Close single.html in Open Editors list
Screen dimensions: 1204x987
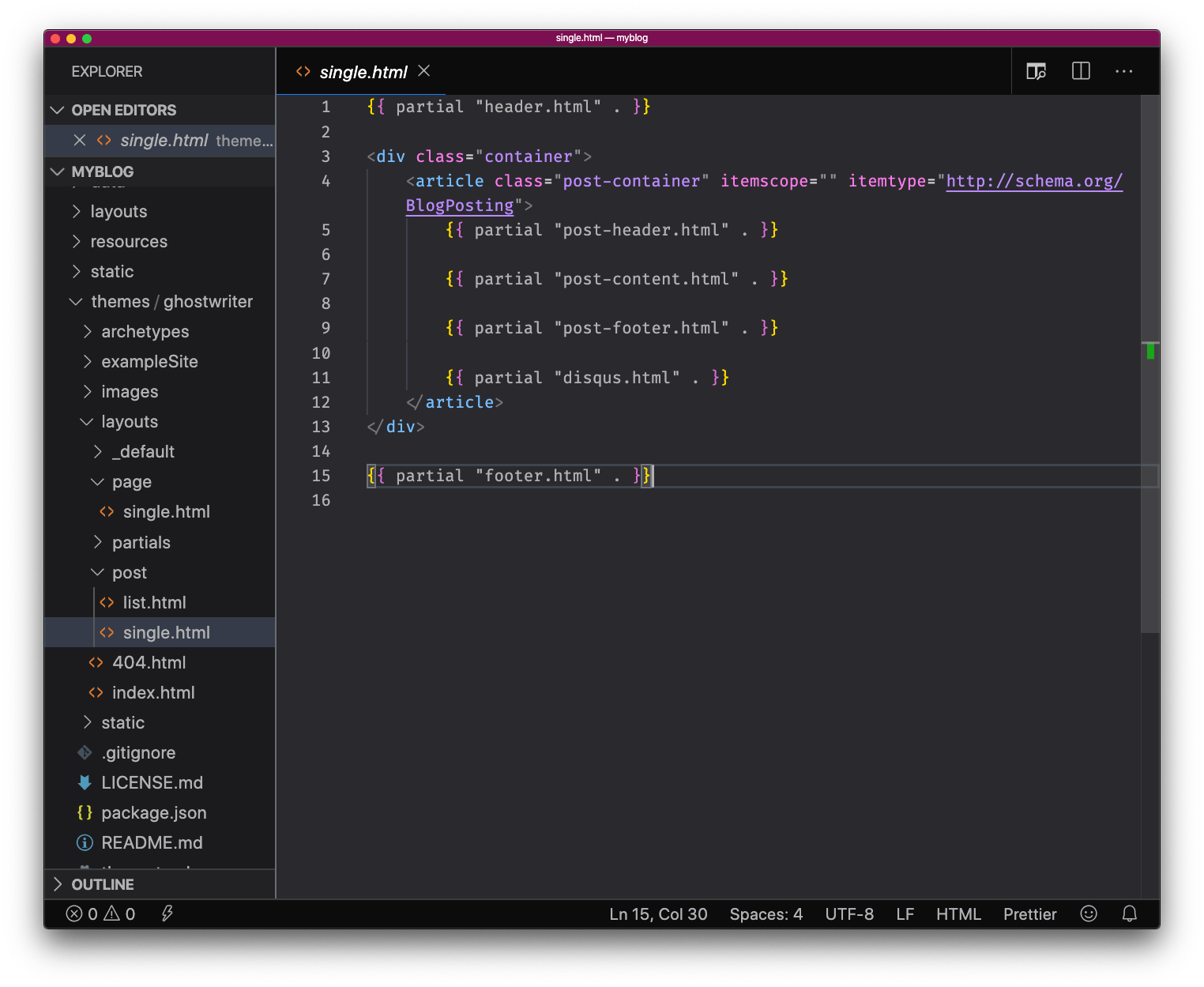pos(80,140)
